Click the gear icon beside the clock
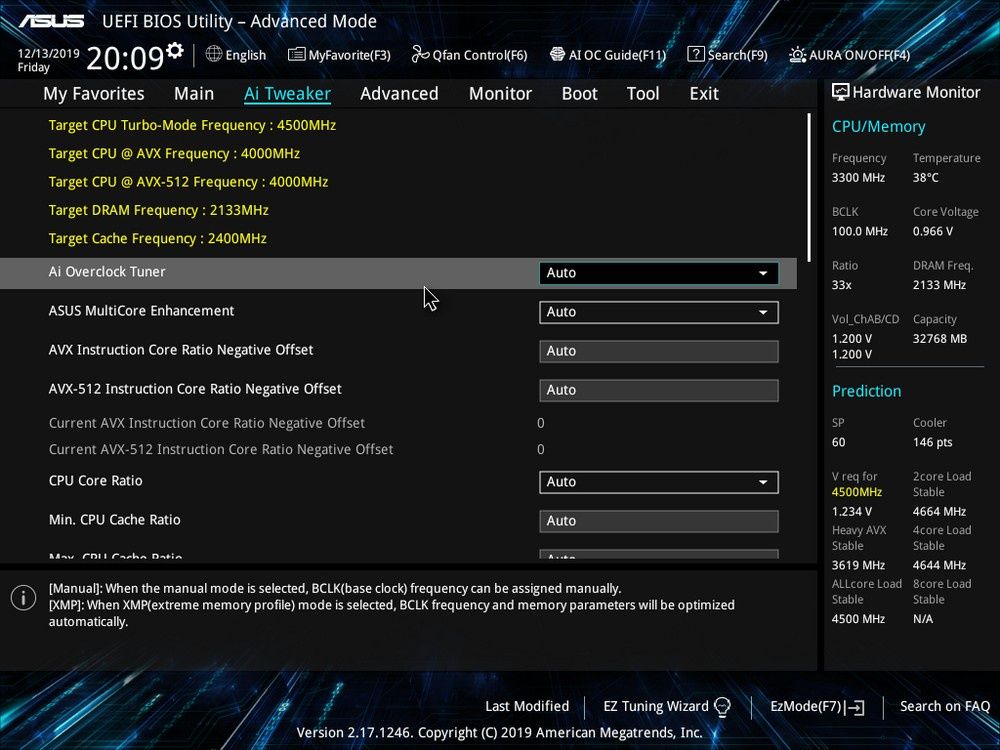Viewport: 1000px width, 750px height. pyautogui.click(x=175, y=50)
